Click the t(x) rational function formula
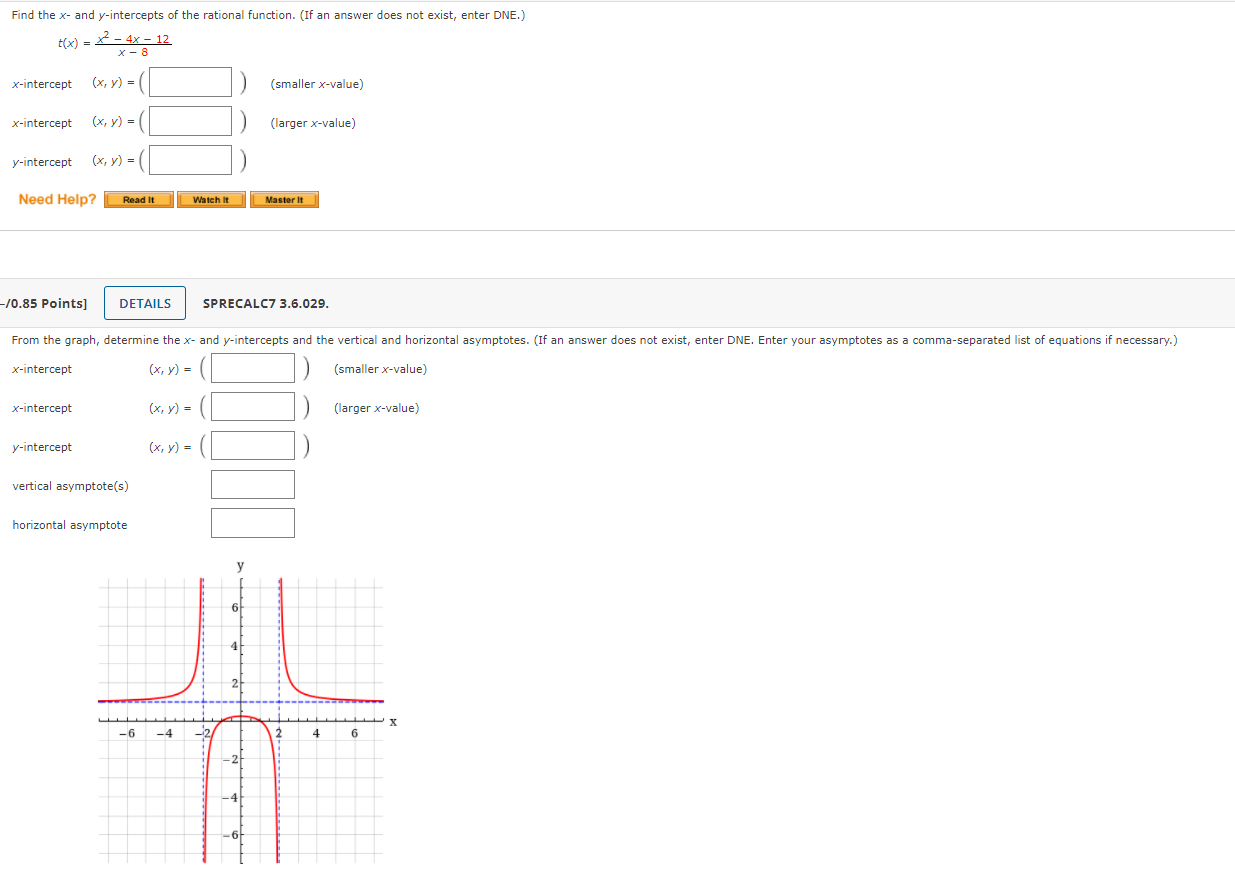1235x871 pixels. (x=115, y=45)
